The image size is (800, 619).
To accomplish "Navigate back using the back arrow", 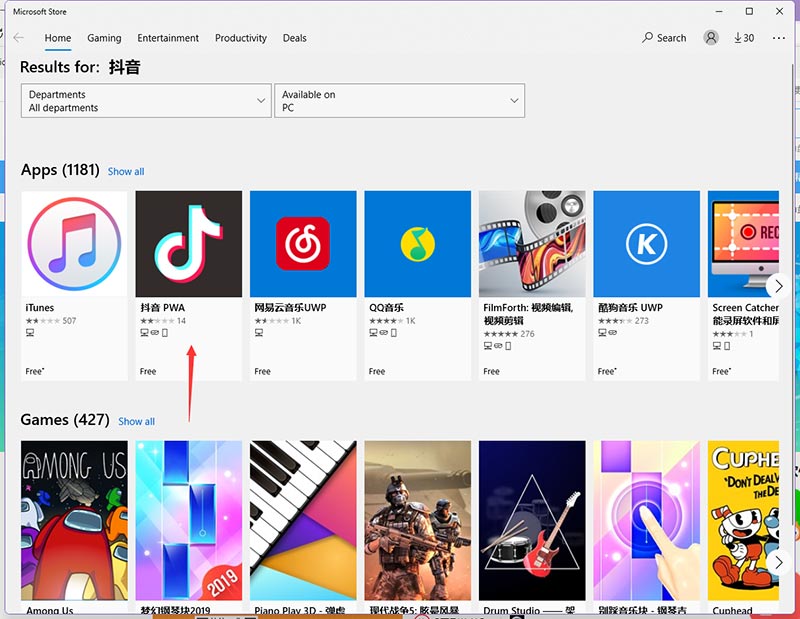I will coord(20,37).
